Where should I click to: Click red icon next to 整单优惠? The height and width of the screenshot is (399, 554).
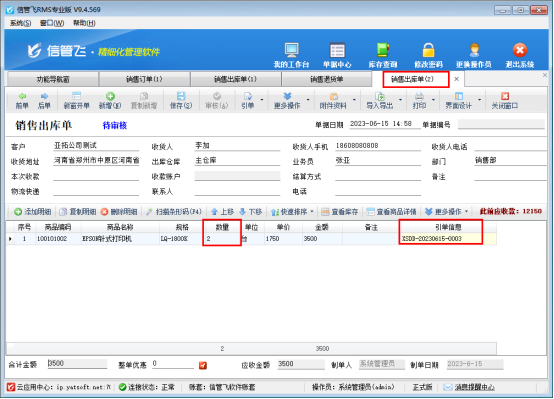click(x=203, y=365)
